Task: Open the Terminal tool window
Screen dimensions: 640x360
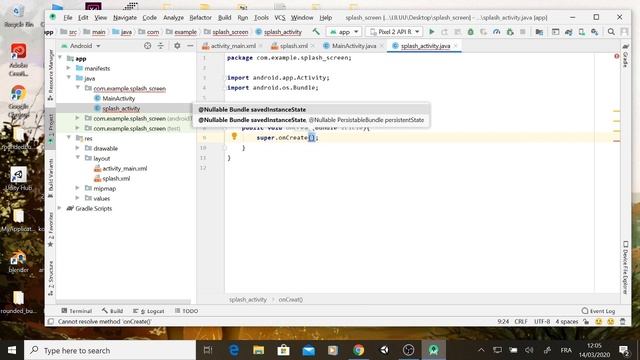Action: click(76, 311)
